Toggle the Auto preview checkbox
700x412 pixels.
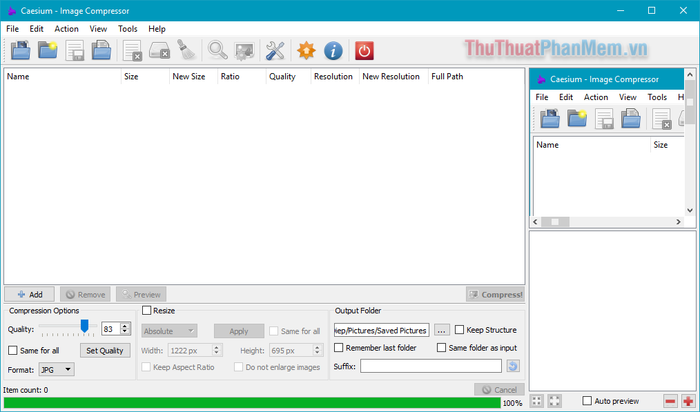coord(587,401)
